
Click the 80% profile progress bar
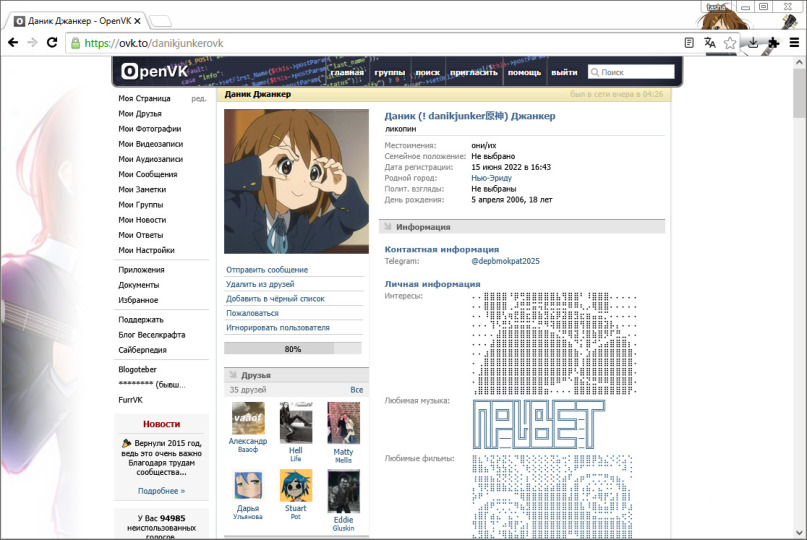pos(293,349)
